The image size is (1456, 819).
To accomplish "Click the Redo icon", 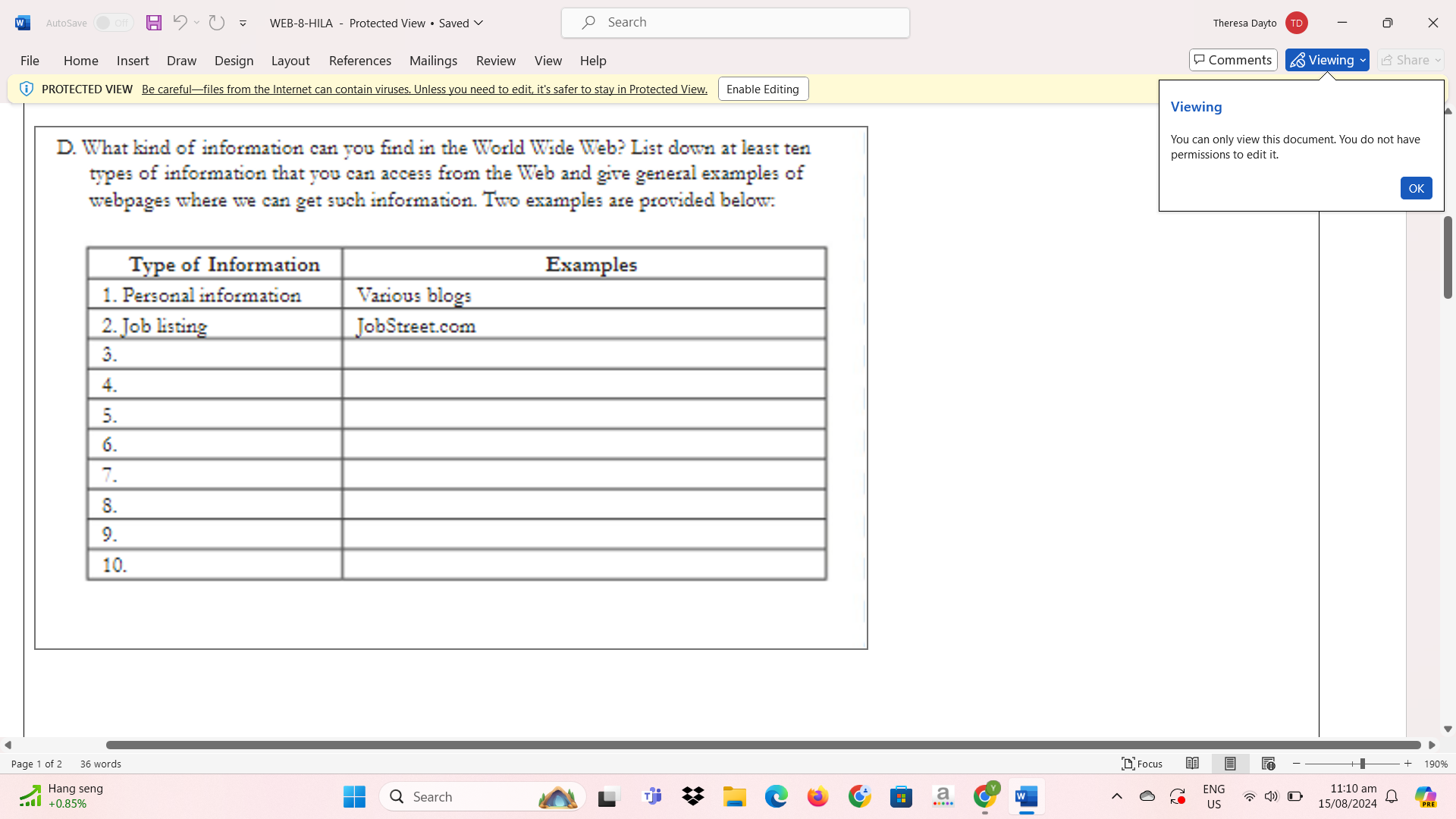I will [x=216, y=22].
